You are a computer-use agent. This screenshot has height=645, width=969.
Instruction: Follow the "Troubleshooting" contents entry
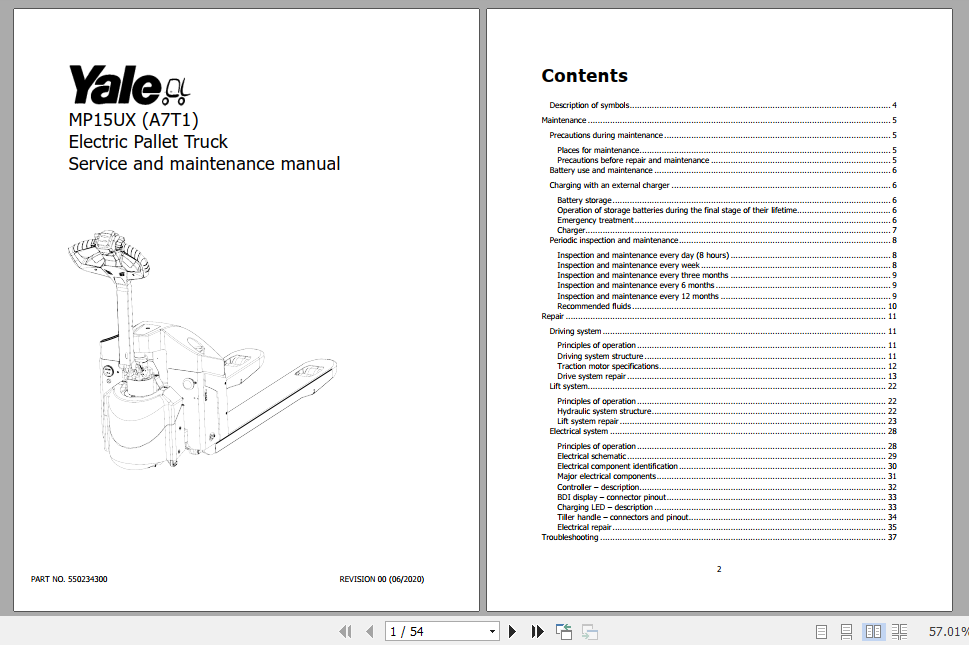pyautogui.click(x=567, y=537)
